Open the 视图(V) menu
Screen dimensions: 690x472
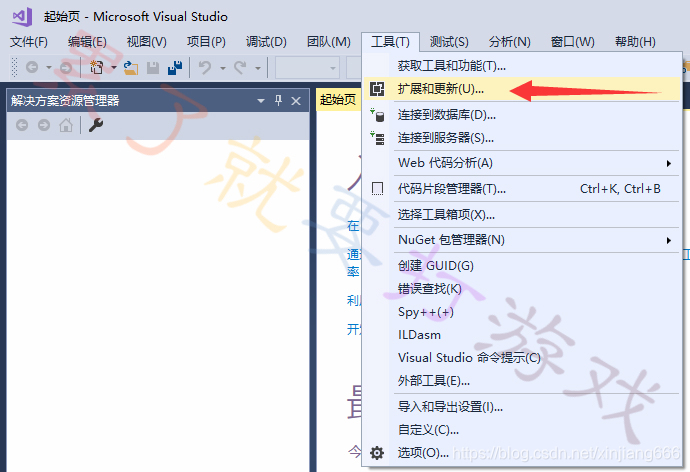tap(147, 42)
